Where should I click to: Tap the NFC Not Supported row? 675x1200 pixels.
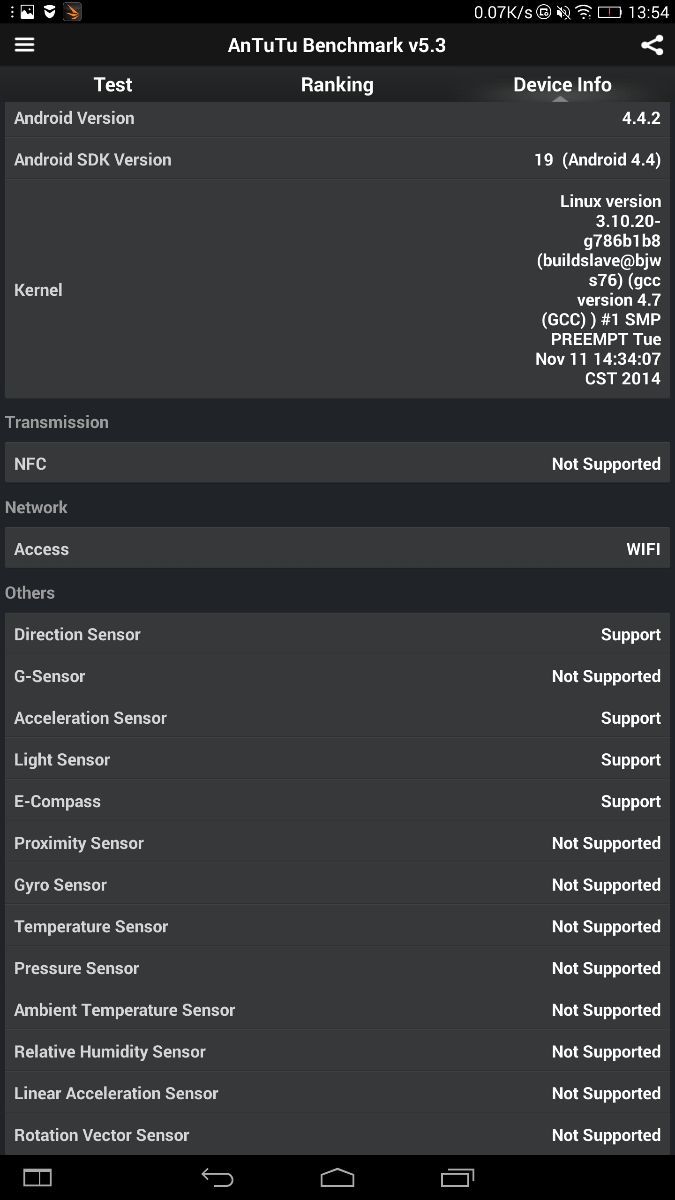[x=337, y=464]
